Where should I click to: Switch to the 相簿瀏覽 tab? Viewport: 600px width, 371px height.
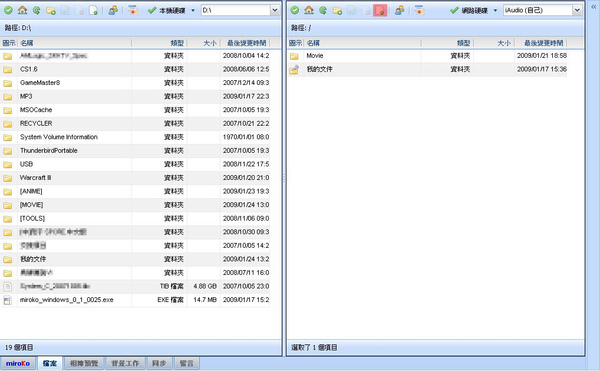pyautogui.click(x=84, y=363)
